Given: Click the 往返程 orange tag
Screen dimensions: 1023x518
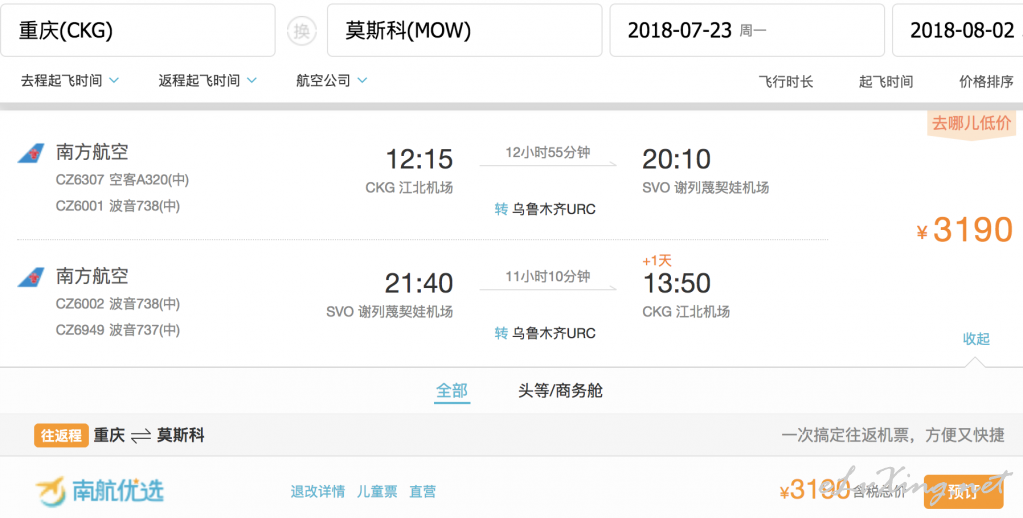Looking at the screenshot, I should point(61,436).
